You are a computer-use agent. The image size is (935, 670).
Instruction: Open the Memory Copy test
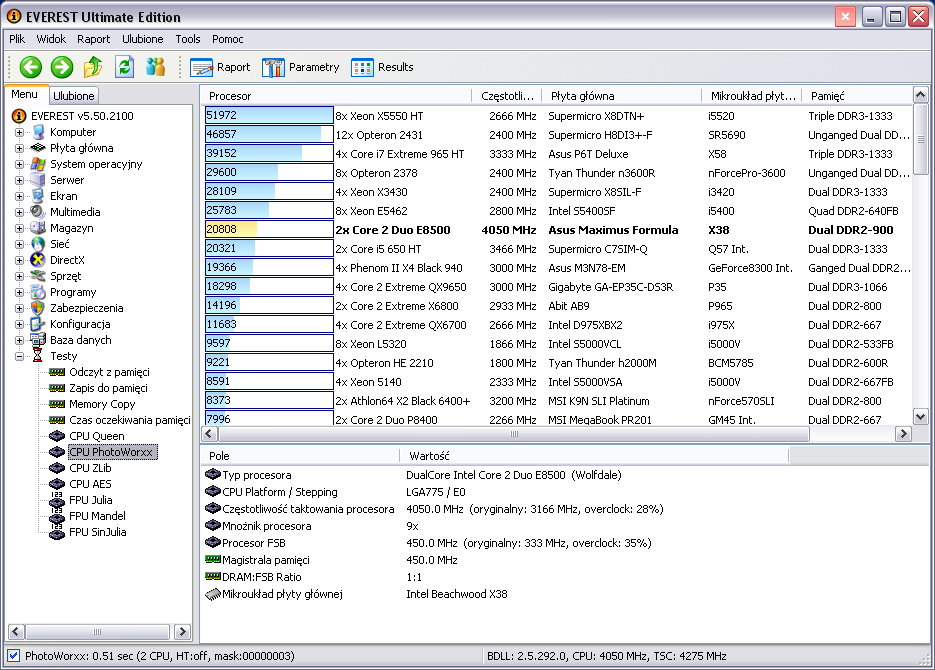click(x=101, y=404)
